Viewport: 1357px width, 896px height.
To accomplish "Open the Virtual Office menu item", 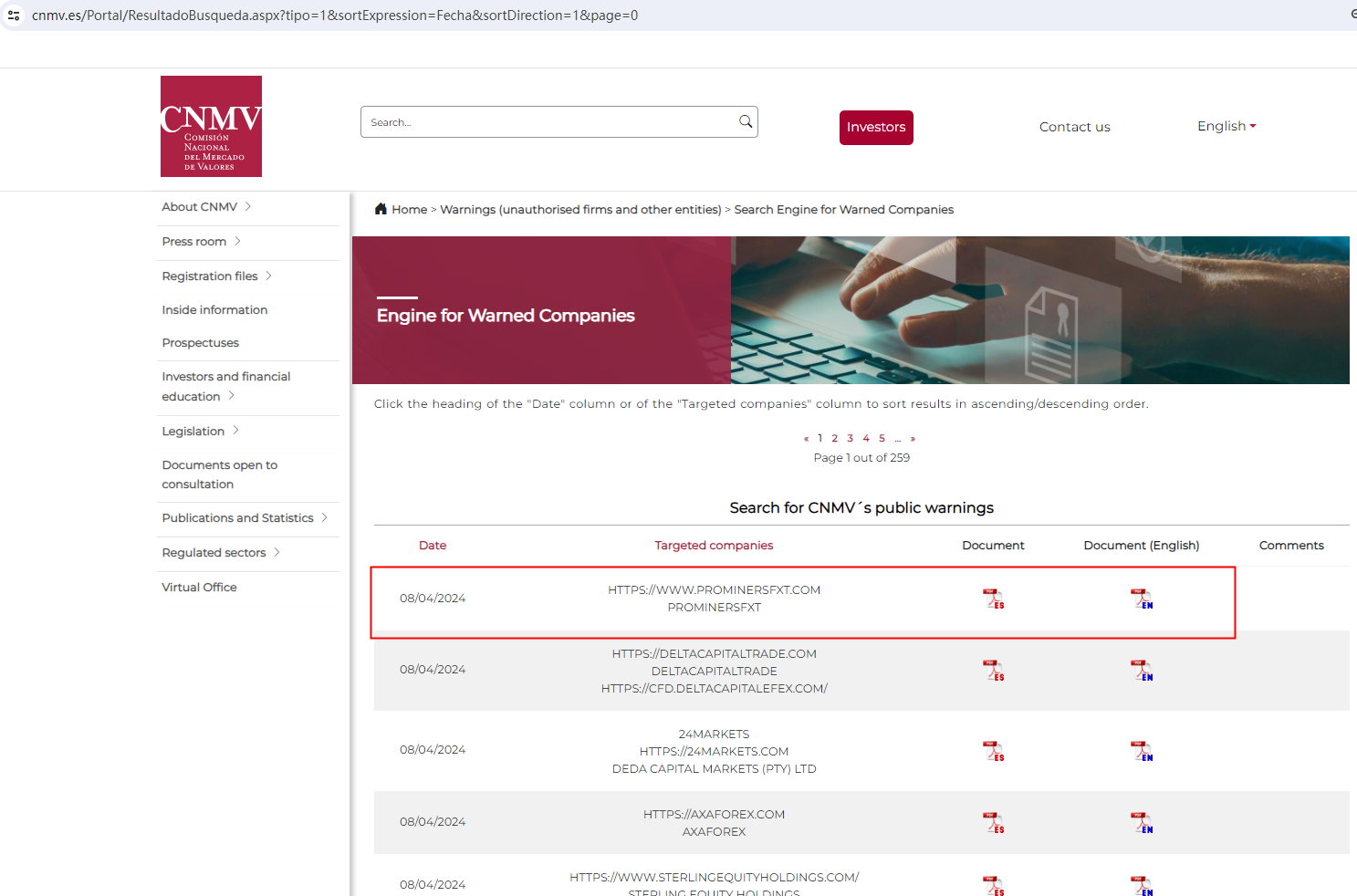I will (x=199, y=588).
